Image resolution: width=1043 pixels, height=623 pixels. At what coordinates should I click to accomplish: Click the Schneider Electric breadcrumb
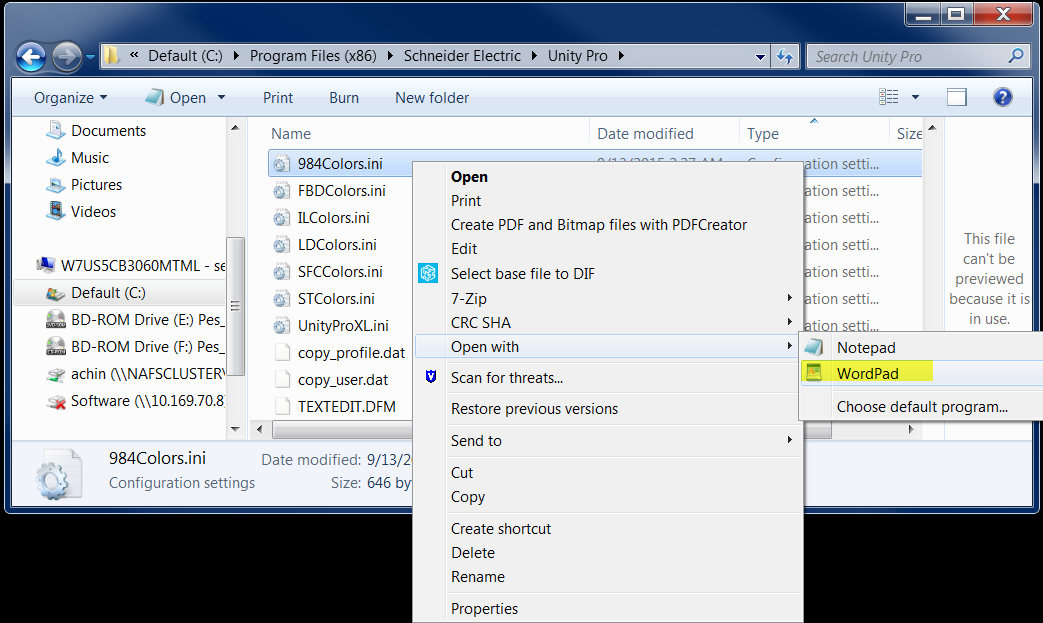462,56
